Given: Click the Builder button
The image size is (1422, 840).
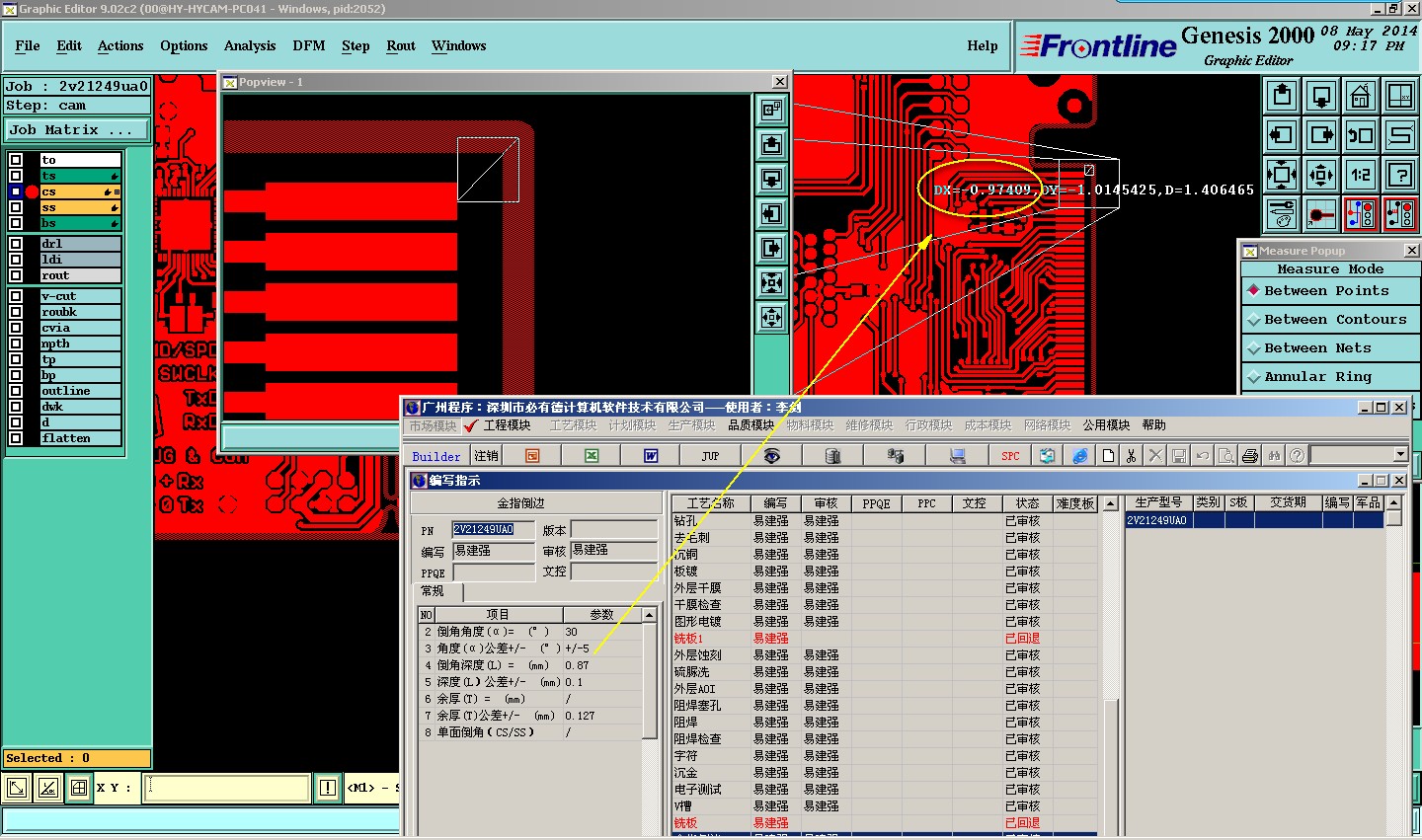Looking at the screenshot, I should click(x=436, y=456).
